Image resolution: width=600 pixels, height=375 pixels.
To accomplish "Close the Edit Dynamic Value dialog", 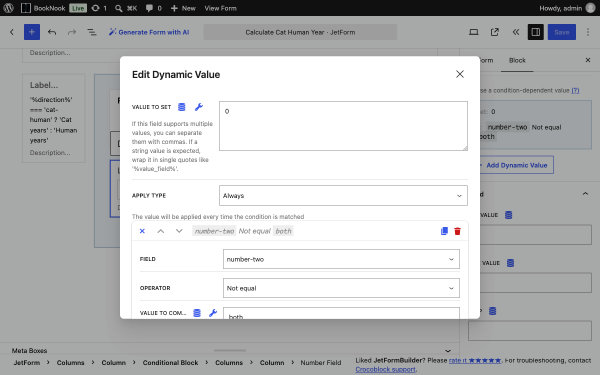I will click(460, 74).
